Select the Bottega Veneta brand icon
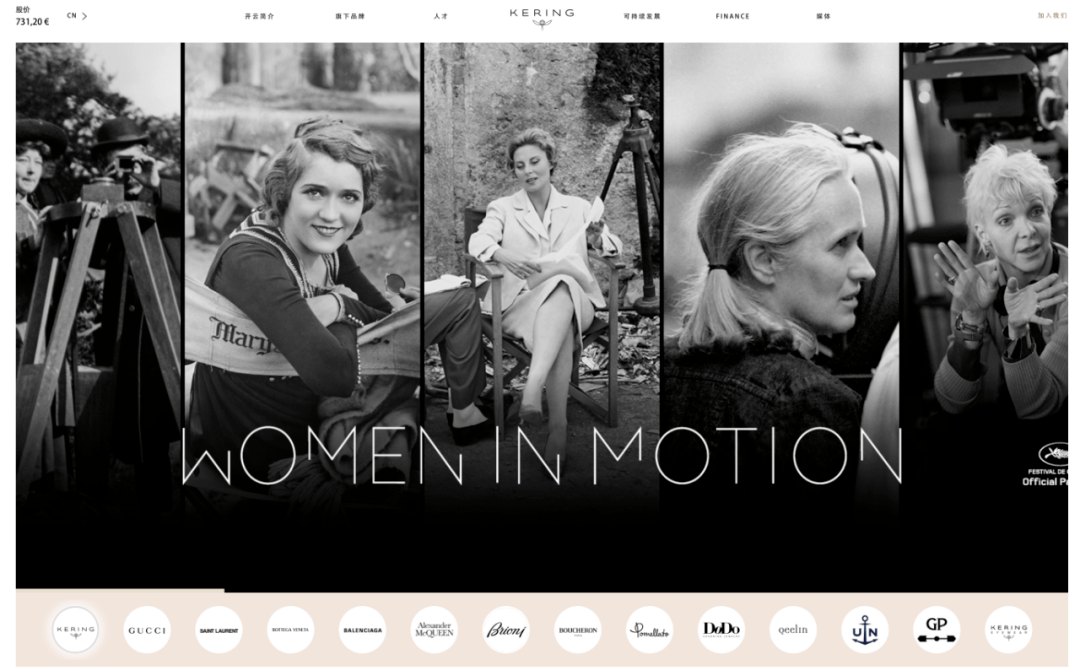This screenshot has width=1080, height=671. click(291, 630)
